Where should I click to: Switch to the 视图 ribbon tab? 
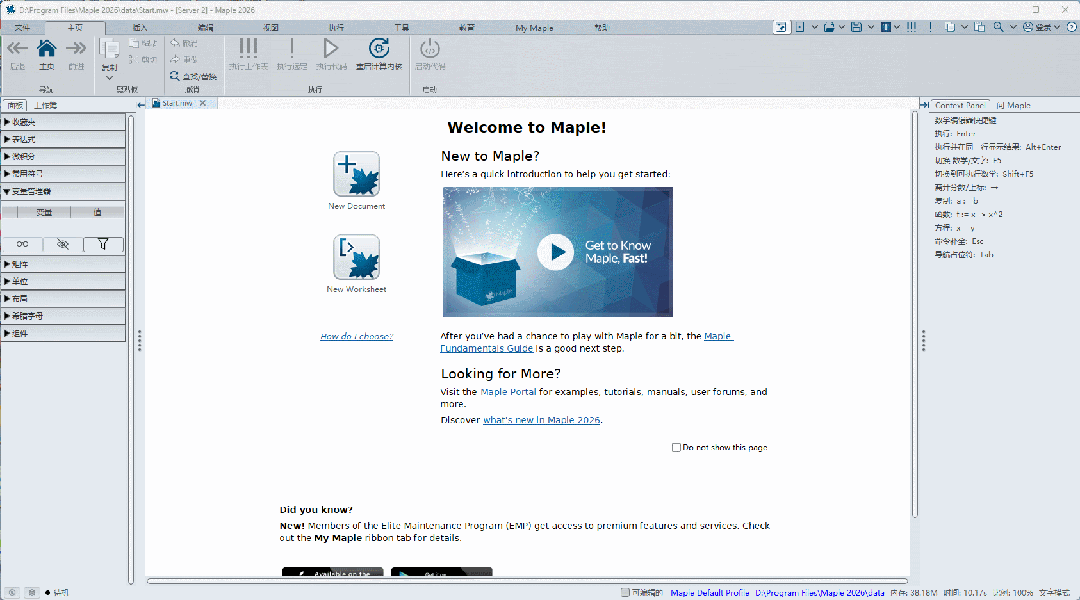click(271, 28)
